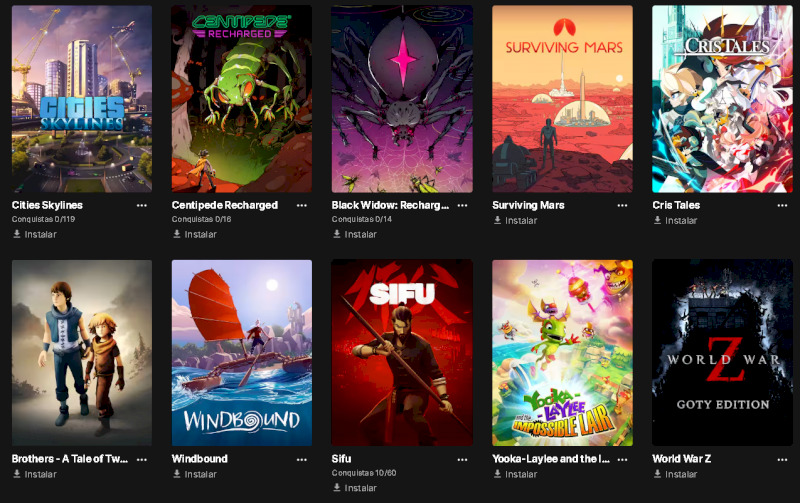Viewport: 800px width, 503px height.
Task: Install Sifu
Action: coord(355,488)
